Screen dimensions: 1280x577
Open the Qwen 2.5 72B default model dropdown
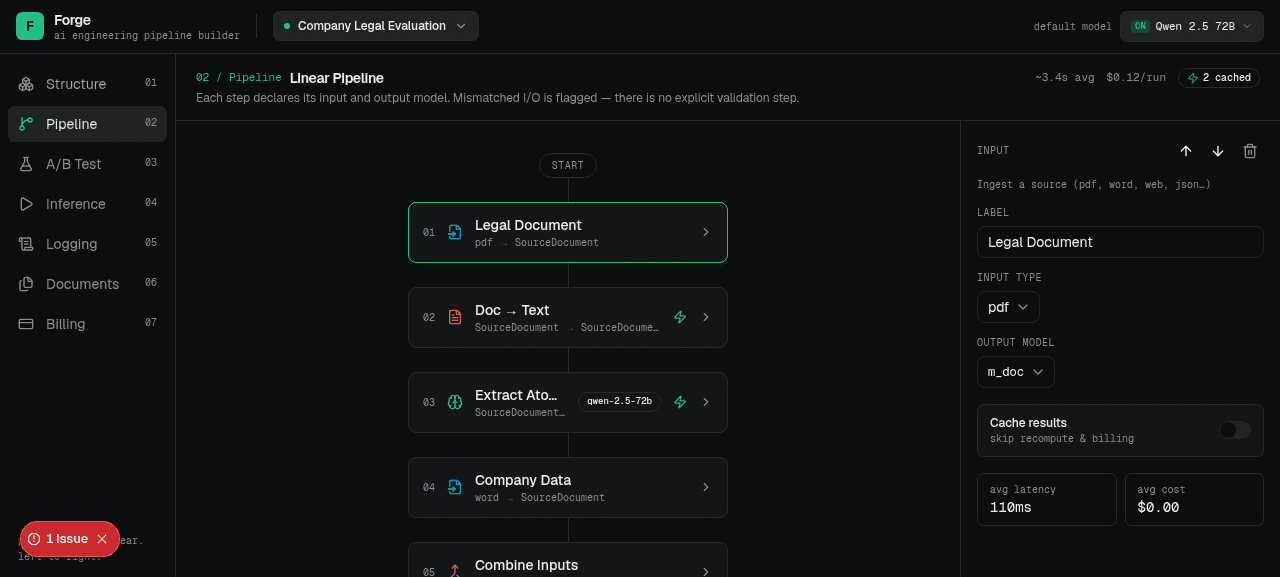(x=1192, y=26)
